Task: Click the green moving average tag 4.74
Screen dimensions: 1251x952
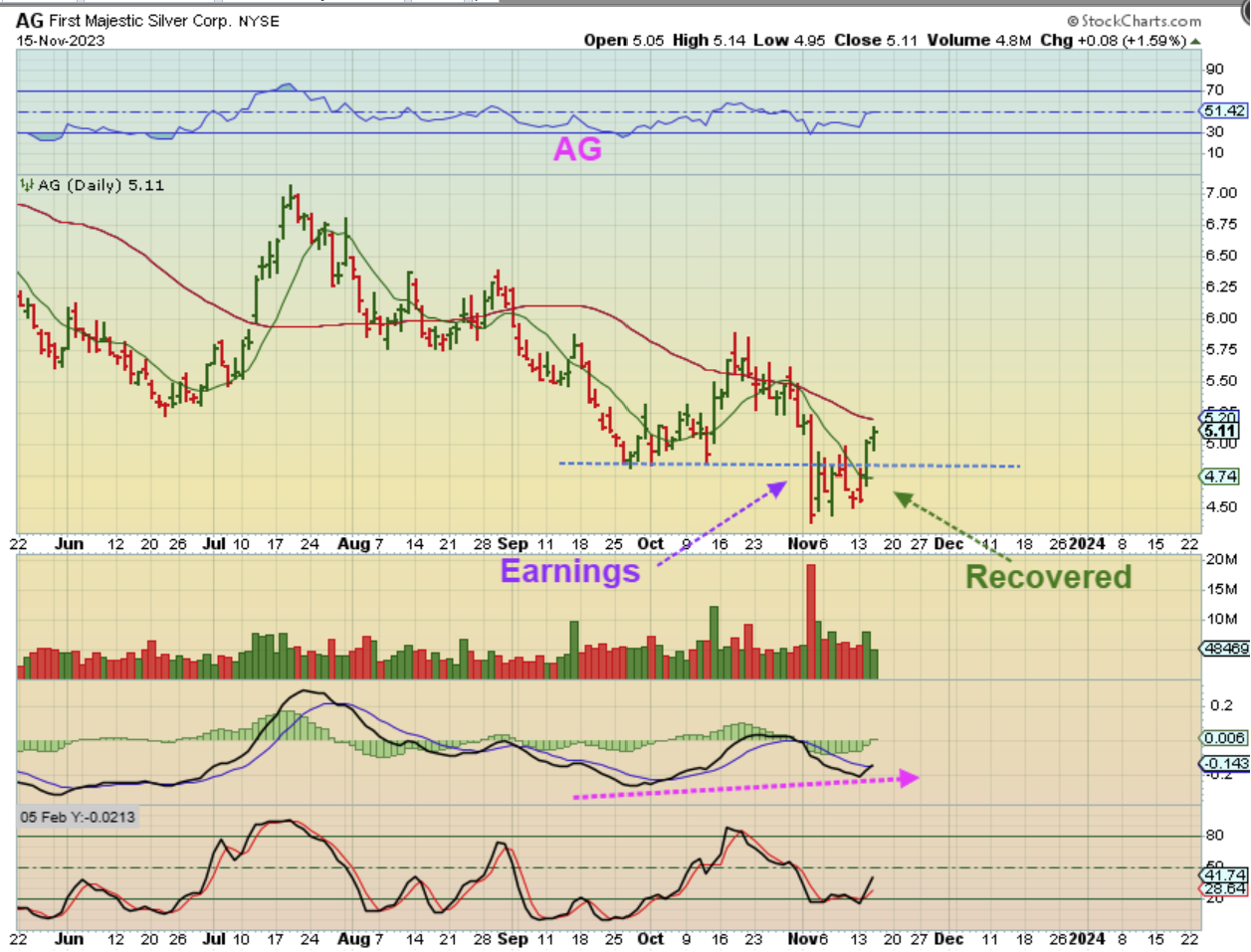Action: click(x=1221, y=476)
